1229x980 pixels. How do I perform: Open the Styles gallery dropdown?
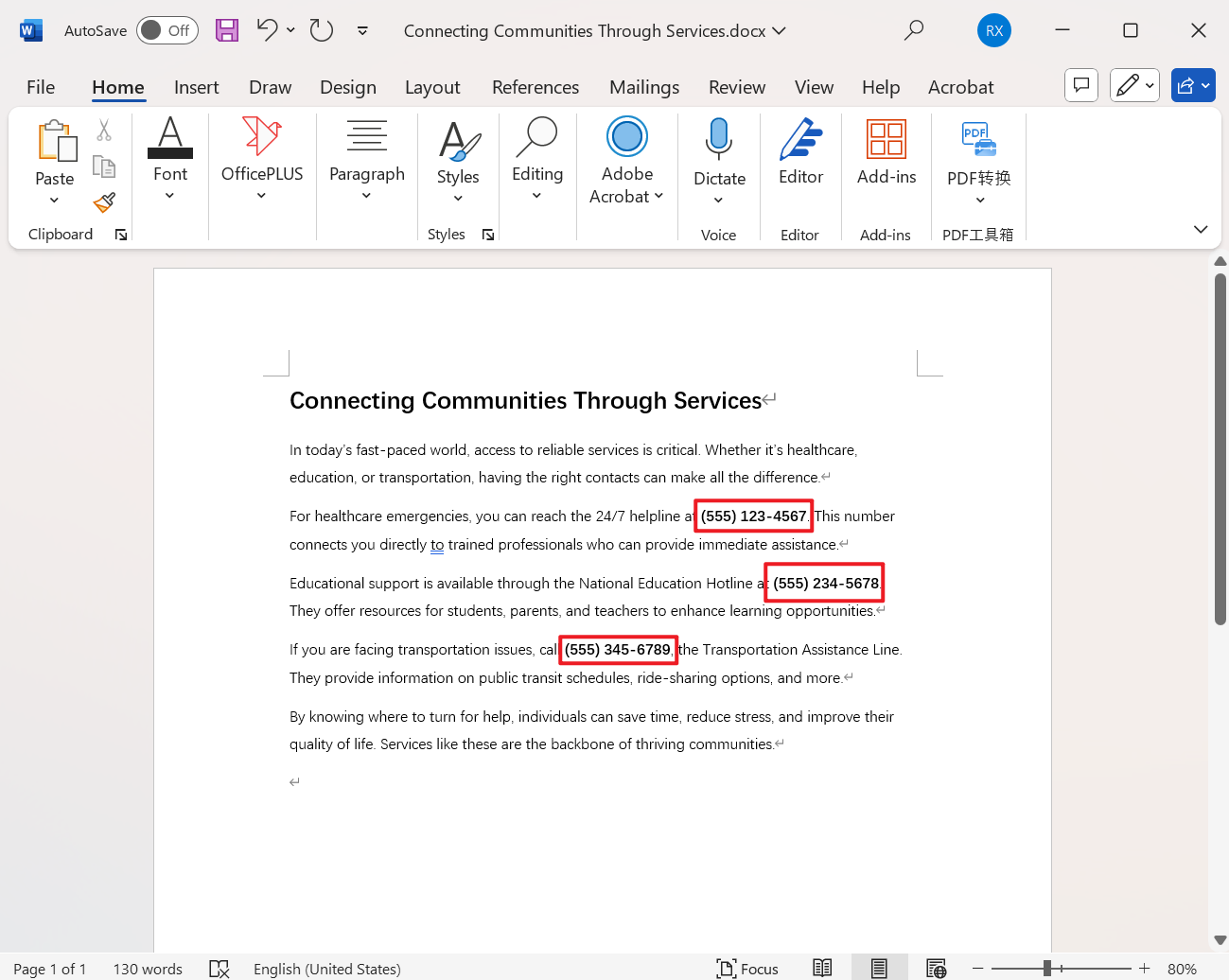click(458, 196)
